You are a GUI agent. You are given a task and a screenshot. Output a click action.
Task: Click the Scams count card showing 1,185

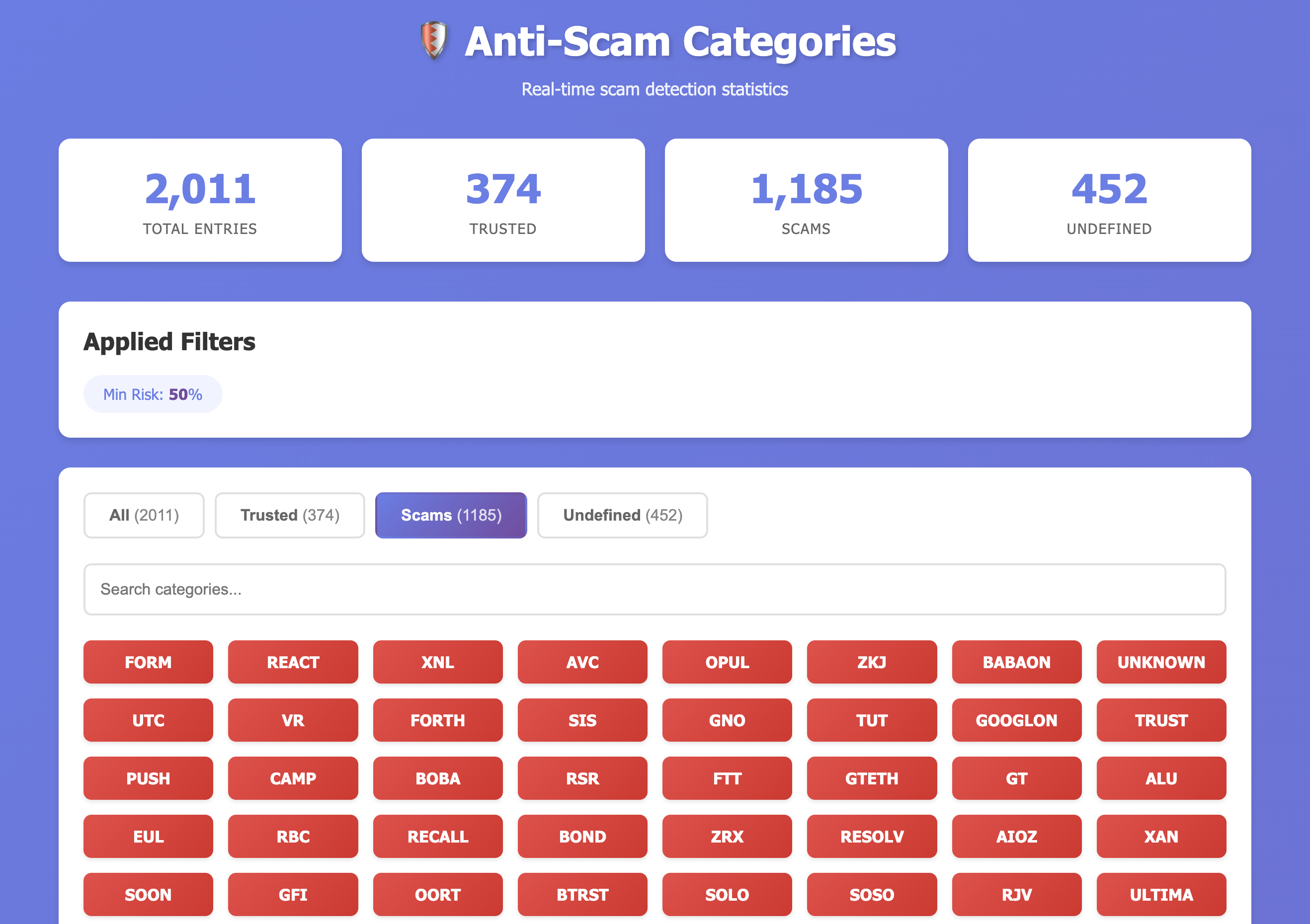(x=806, y=200)
